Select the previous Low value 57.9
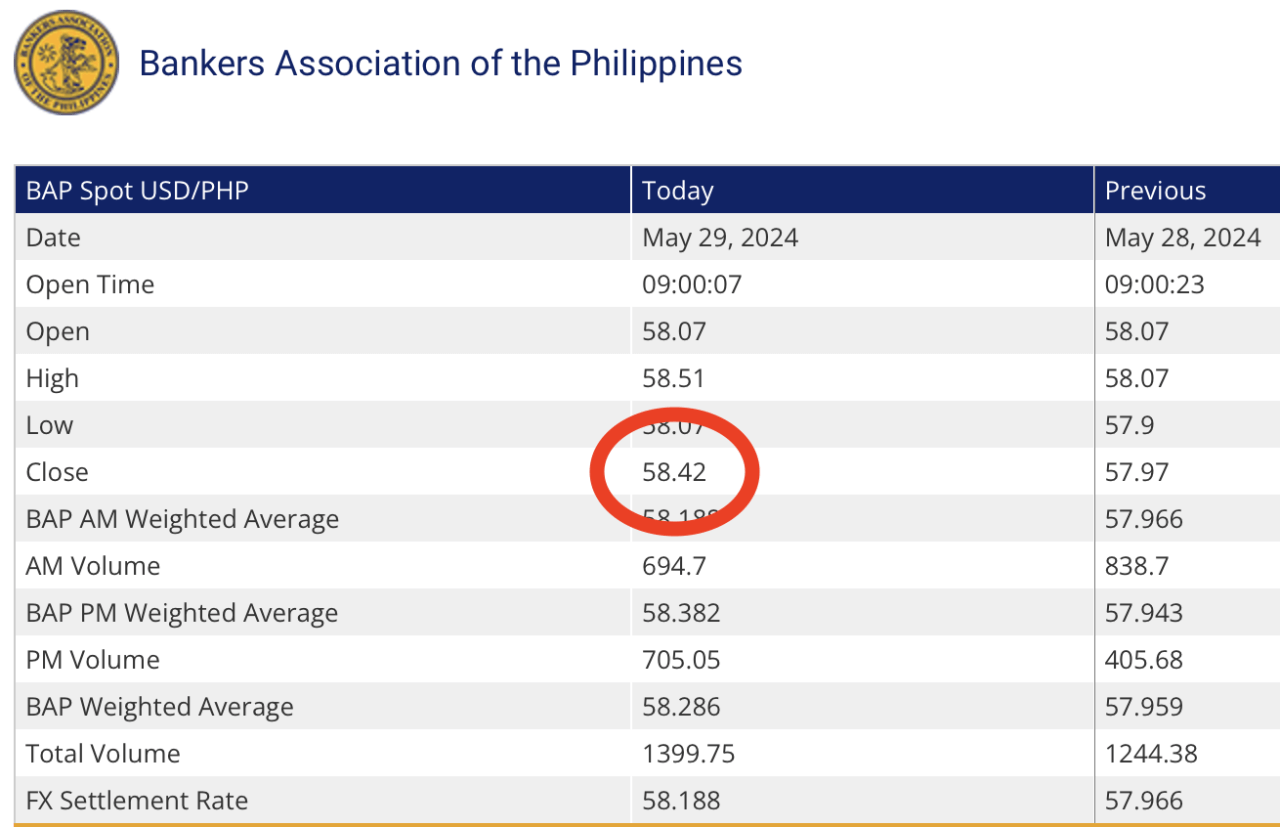The image size is (1280, 827). pyautogui.click(x=1129, y=426)
